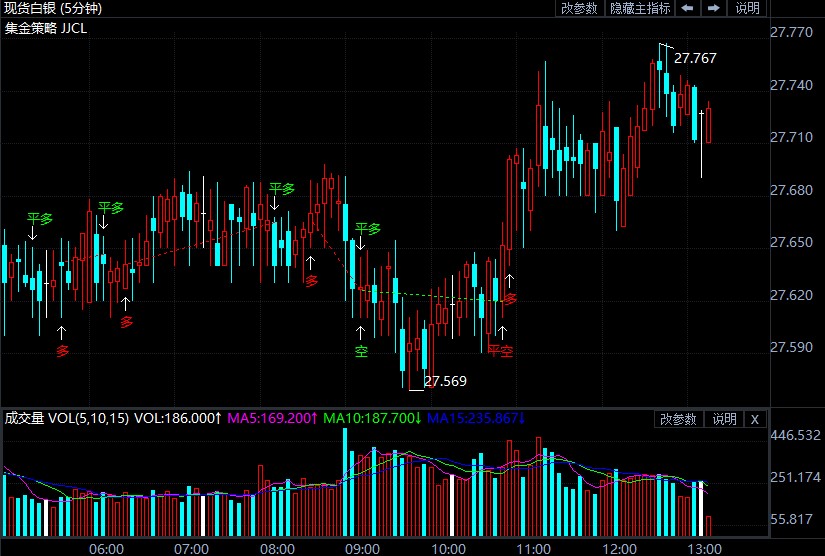Click the 55.817 volume axis label

[x=791, y=519]
